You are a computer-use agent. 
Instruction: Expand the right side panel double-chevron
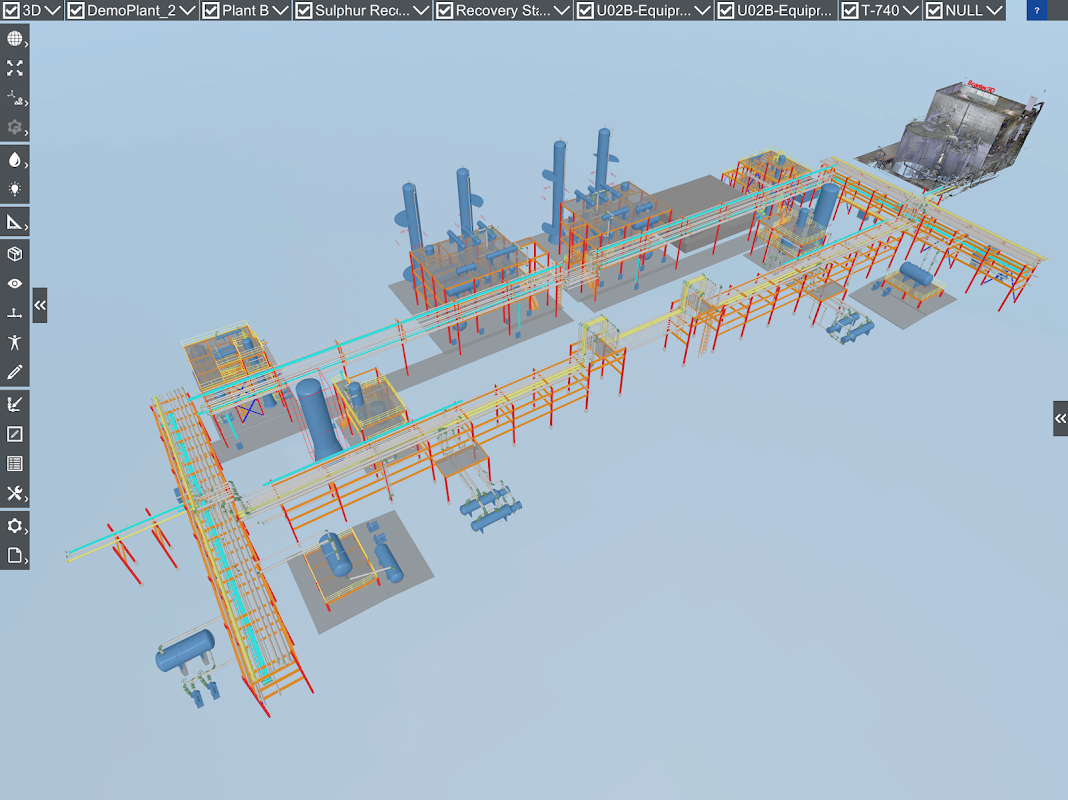tap(1061, 419)
